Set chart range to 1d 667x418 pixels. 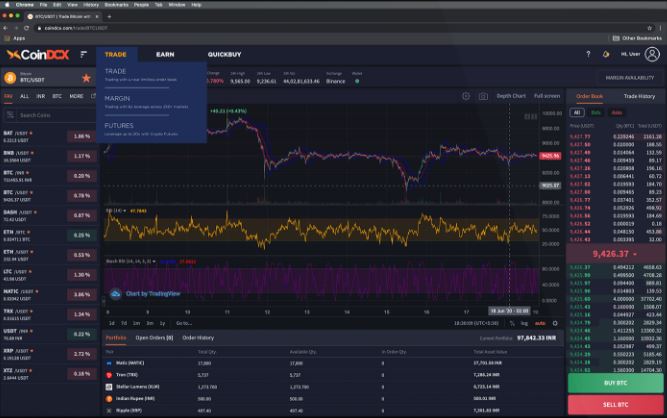(111, 323)
